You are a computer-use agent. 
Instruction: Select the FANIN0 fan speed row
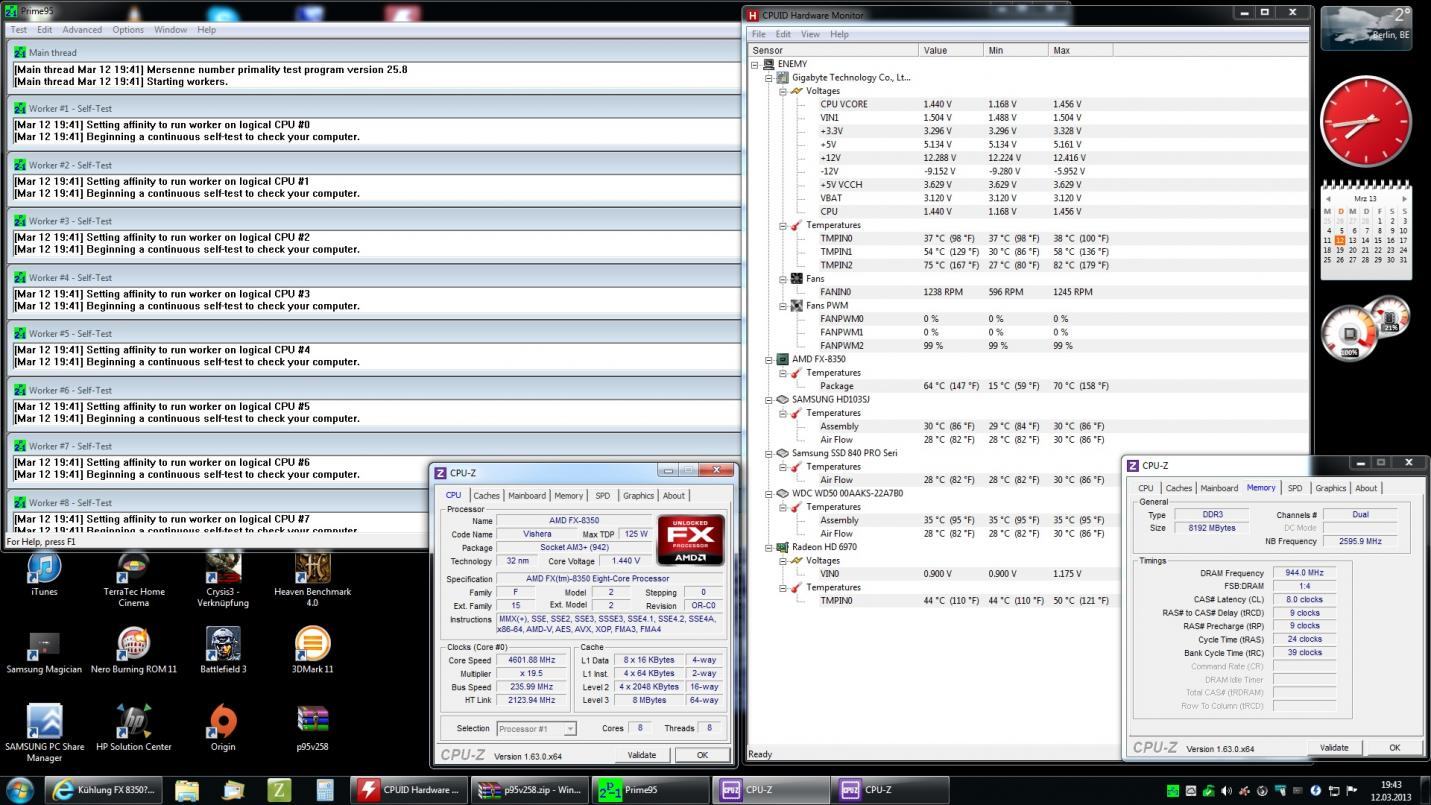click(1027, 292)
